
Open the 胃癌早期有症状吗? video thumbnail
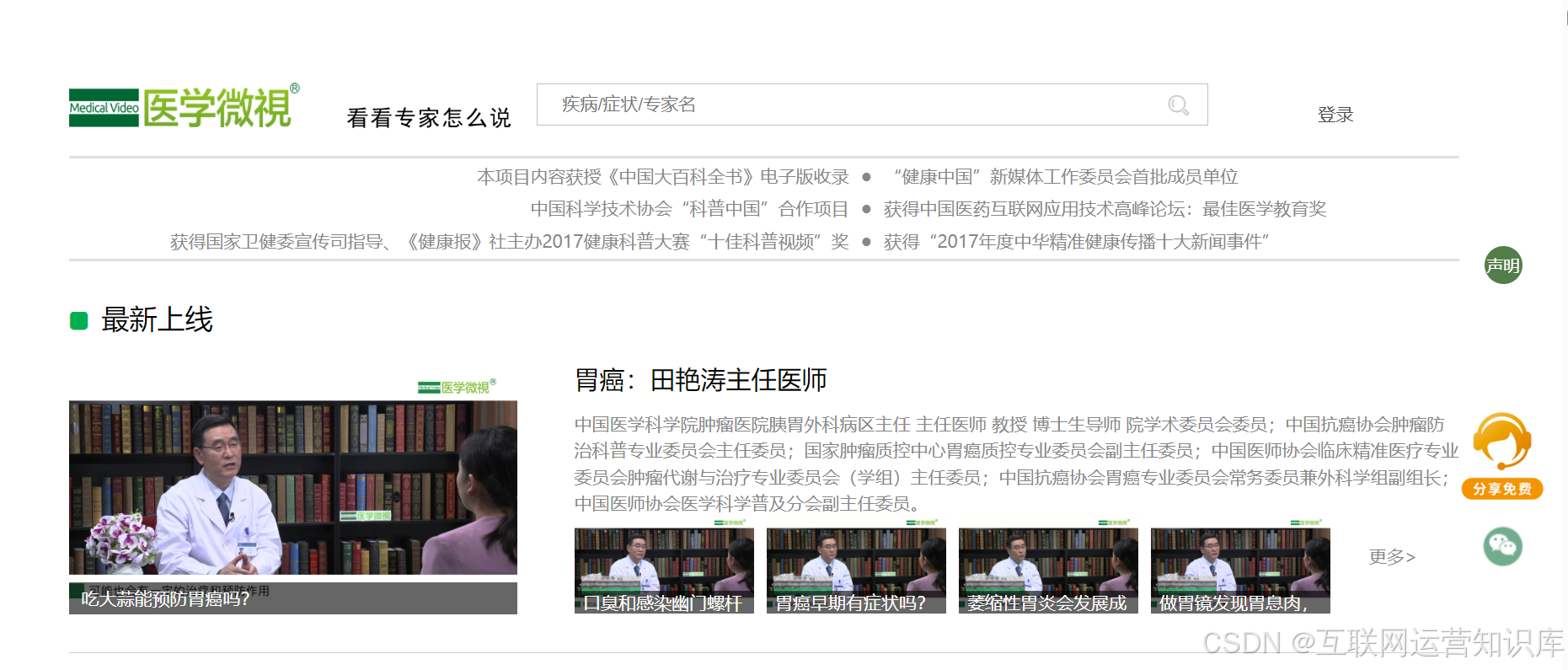(x=856, y=565)
